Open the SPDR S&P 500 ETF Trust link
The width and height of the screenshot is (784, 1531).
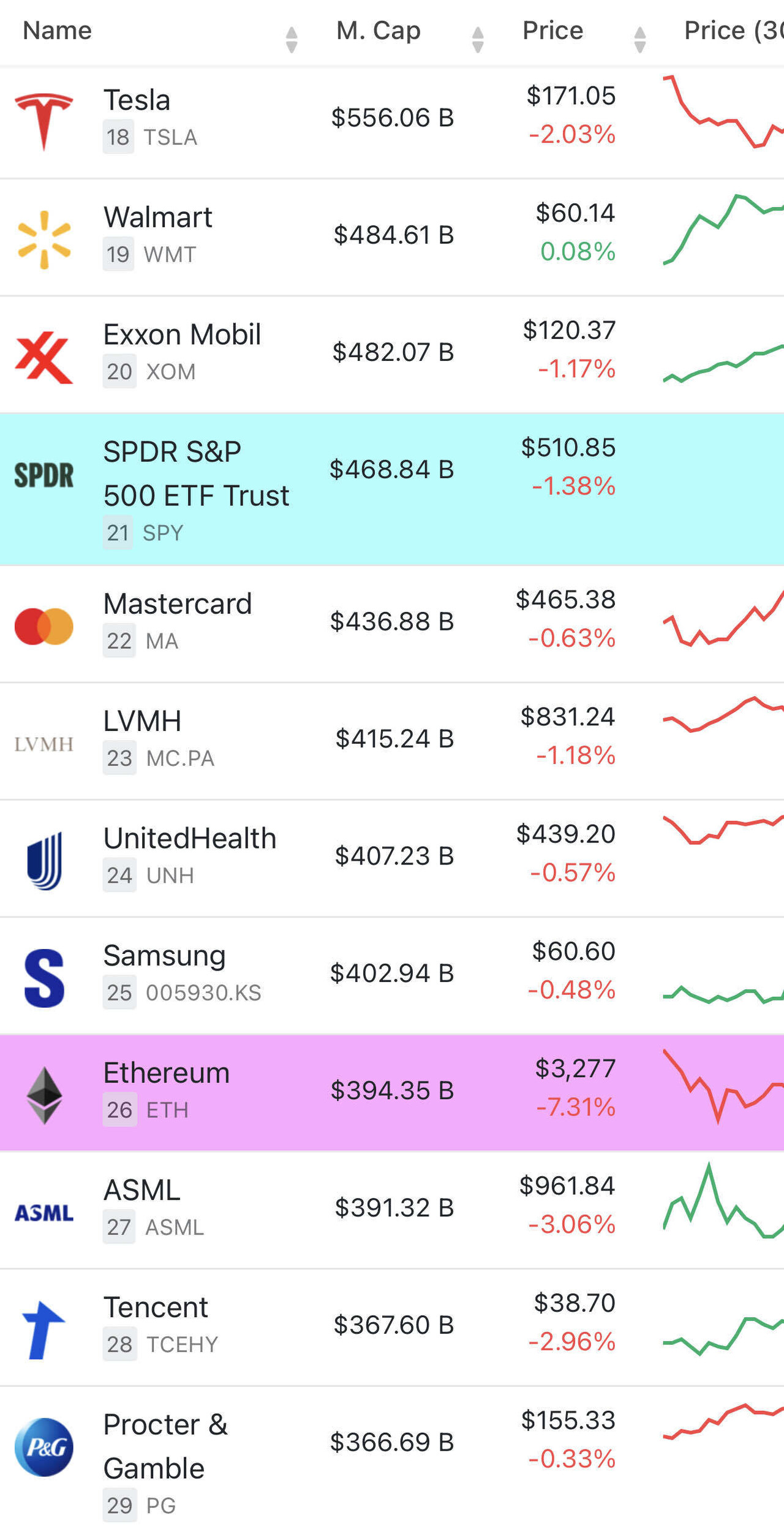tap(196, 474)
